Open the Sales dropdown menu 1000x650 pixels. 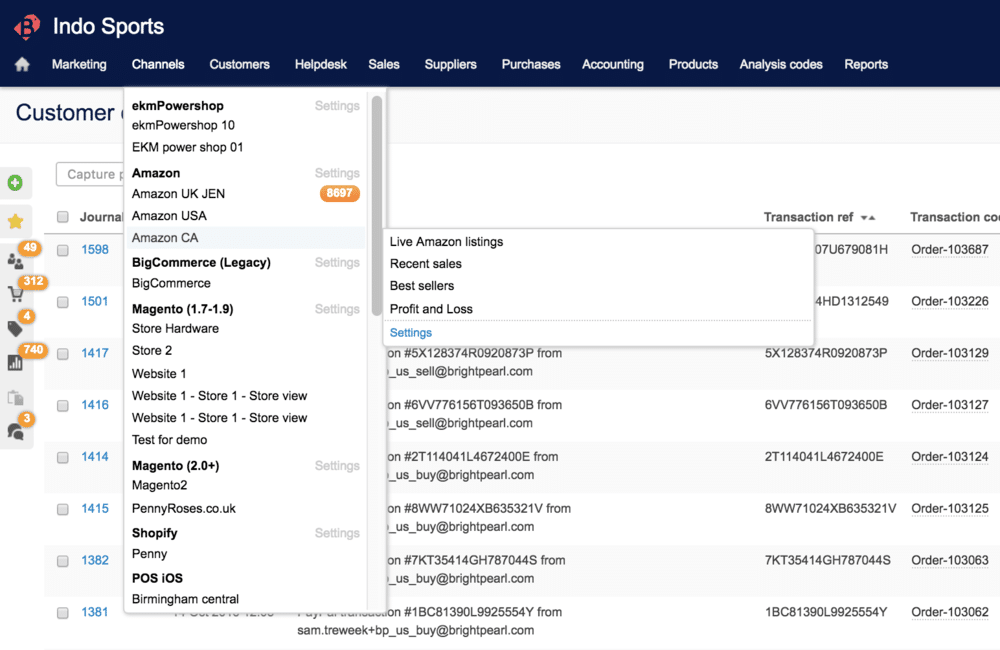(383, 65)
